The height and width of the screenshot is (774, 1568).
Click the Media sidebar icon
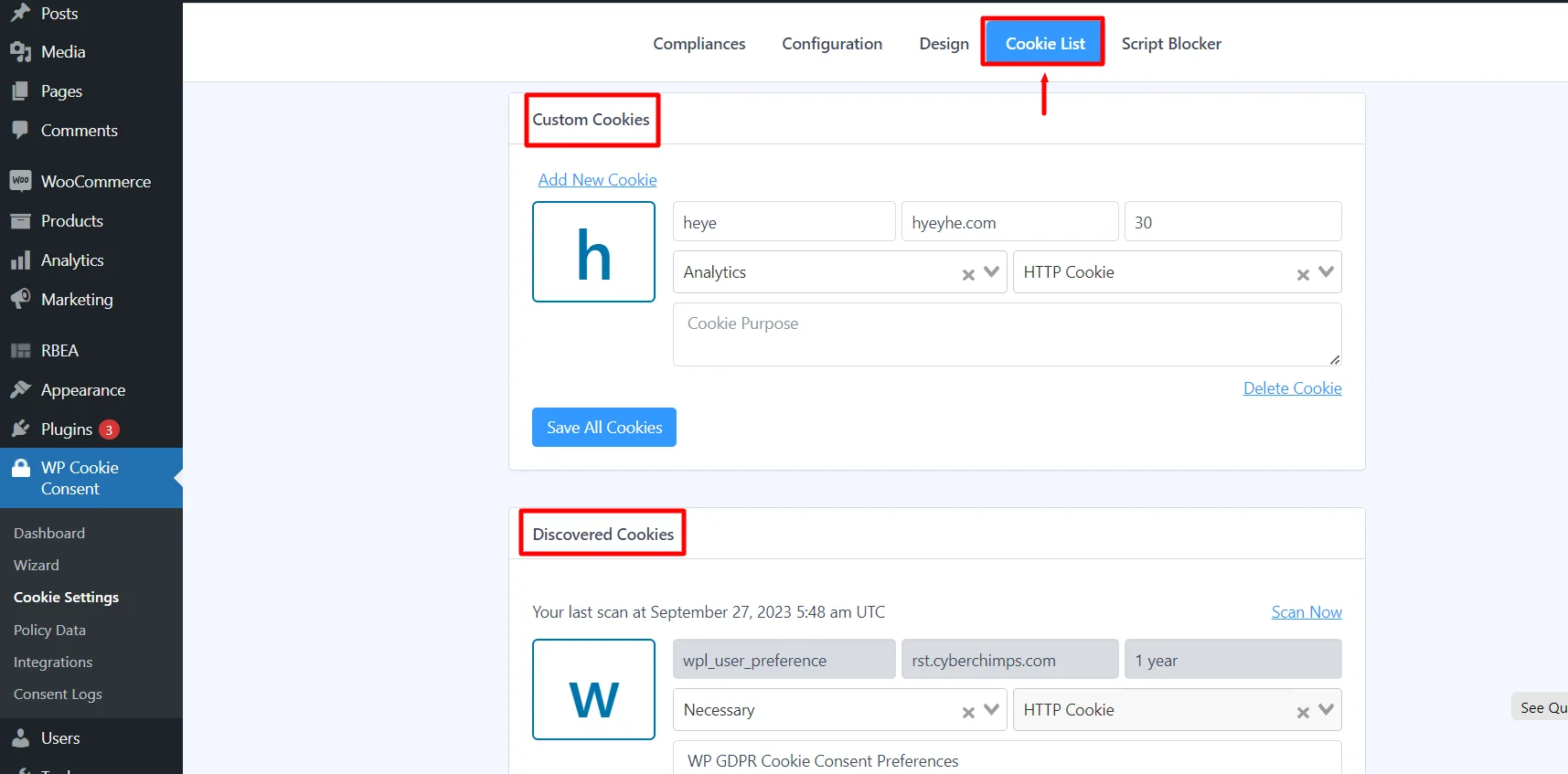[x=20, y=52]
